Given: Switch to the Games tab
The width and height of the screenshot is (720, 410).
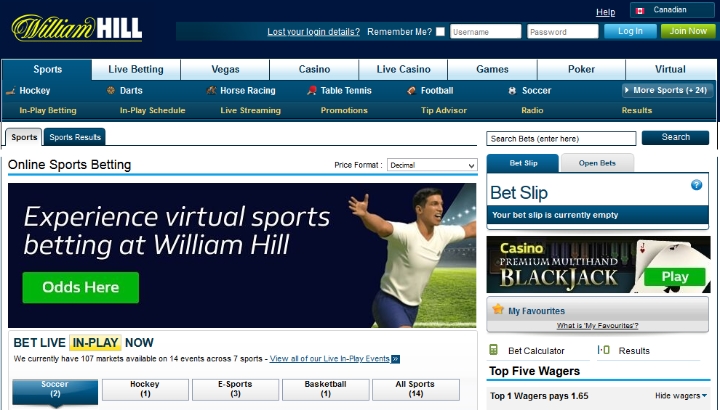Looking at the screenshot, I should point(492,69).
